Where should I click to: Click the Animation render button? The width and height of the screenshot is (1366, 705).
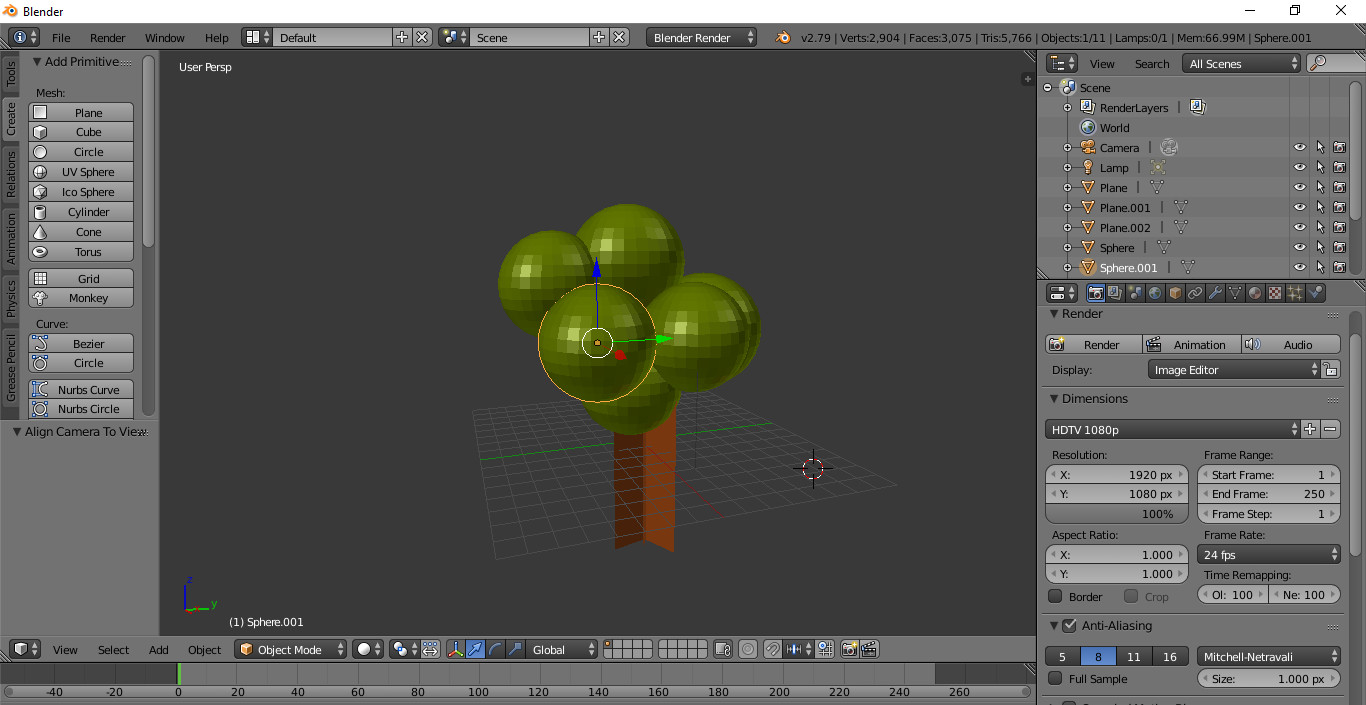1191,344
